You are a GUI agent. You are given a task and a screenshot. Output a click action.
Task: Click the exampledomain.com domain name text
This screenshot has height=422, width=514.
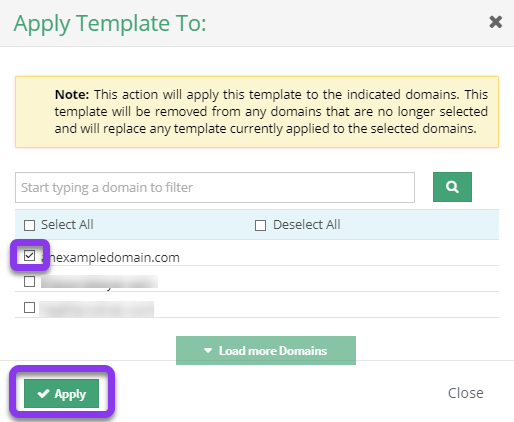coord(110,257)
